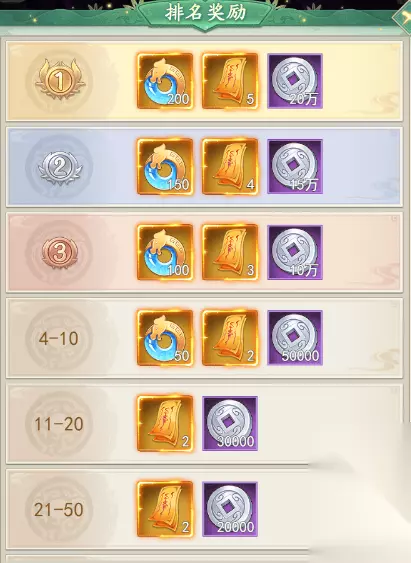Click the silver coin reward labeled 15万
The image size is (411, 563).
295,167
